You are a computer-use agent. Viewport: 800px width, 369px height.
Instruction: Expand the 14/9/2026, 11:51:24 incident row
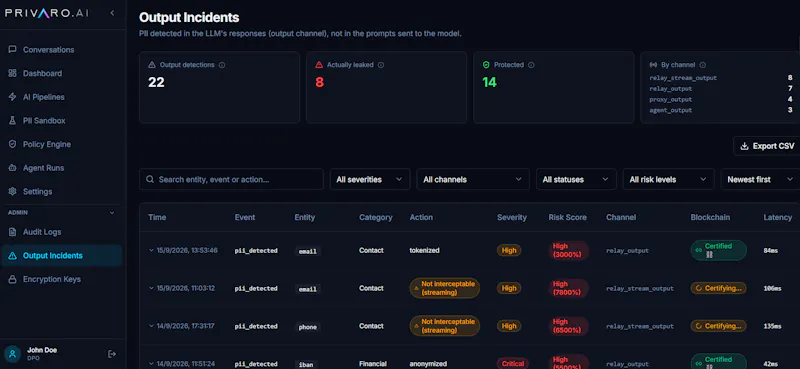pyautogui.click(x=151, y=363)
